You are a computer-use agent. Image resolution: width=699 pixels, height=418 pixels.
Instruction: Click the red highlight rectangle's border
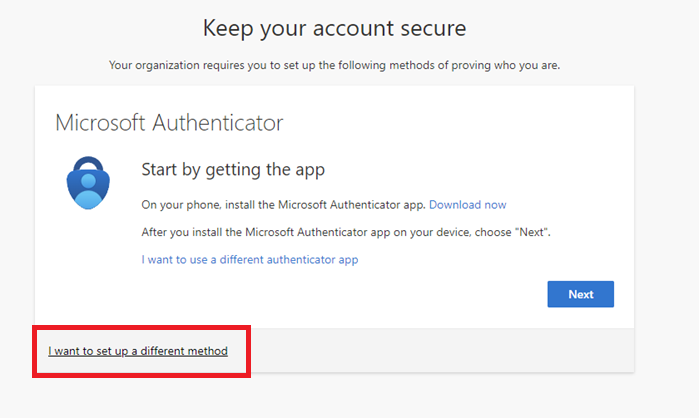pyautogui.click(x=35, y=351)
